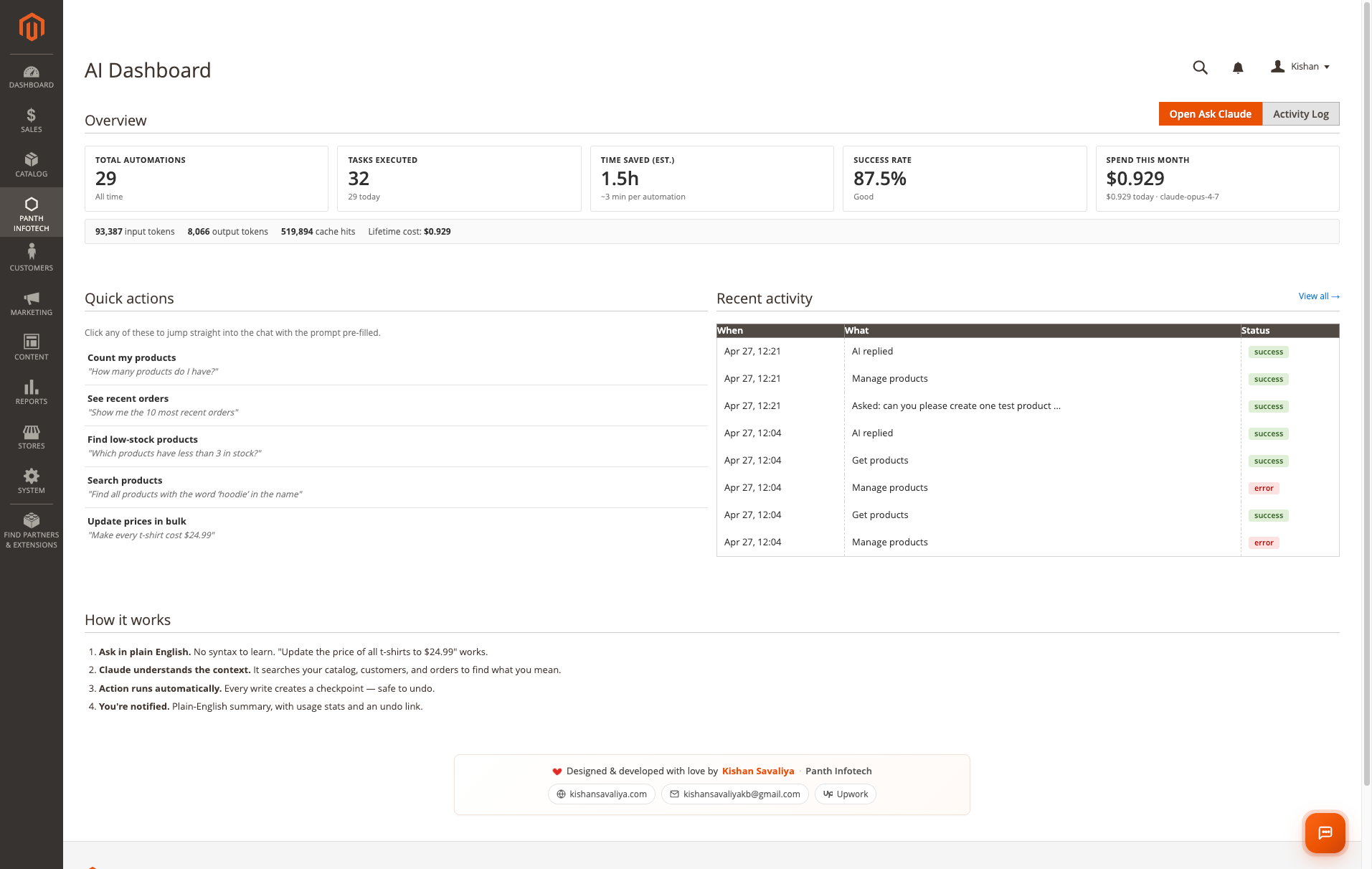Viewport: 1372px width, 869px height.
Task: Open Find Partners & Extensions menu
Action: [x=32, y=530]
